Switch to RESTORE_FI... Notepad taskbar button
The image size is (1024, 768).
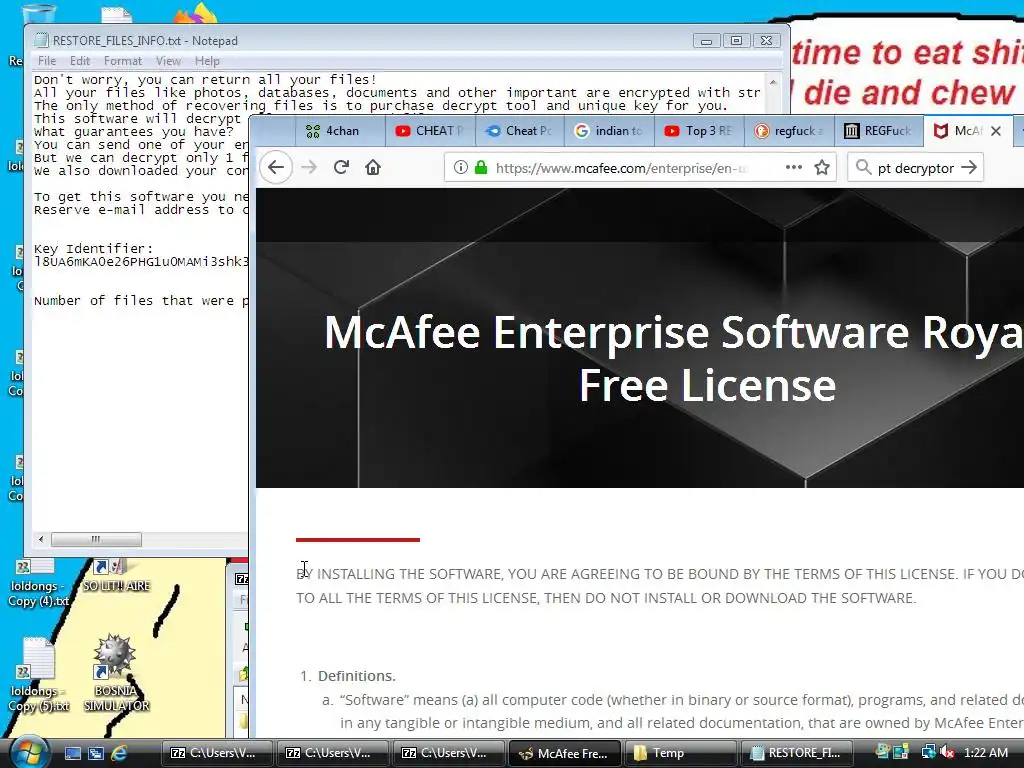pyautogui.click(x=795, y=753)
